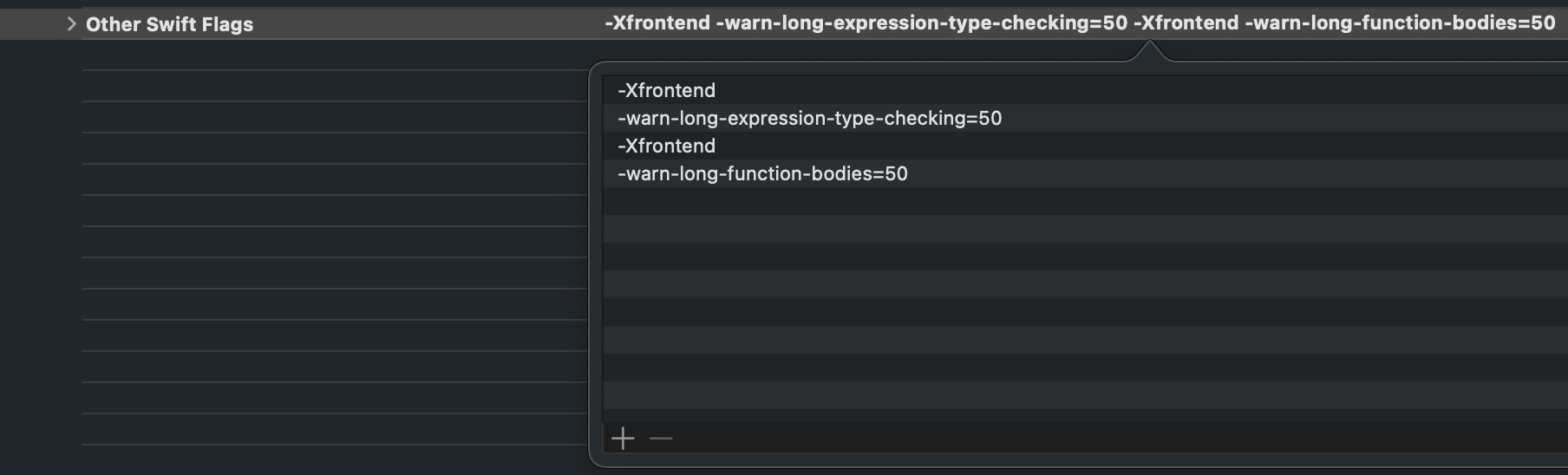Select the second -Xfrontend list entry
The image size is (1568, 475).
click(666, 146)
